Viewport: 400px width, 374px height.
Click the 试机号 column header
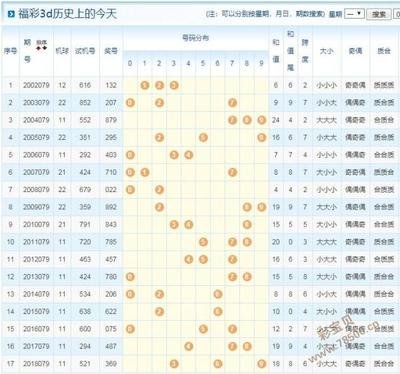(x=85, y=51)
